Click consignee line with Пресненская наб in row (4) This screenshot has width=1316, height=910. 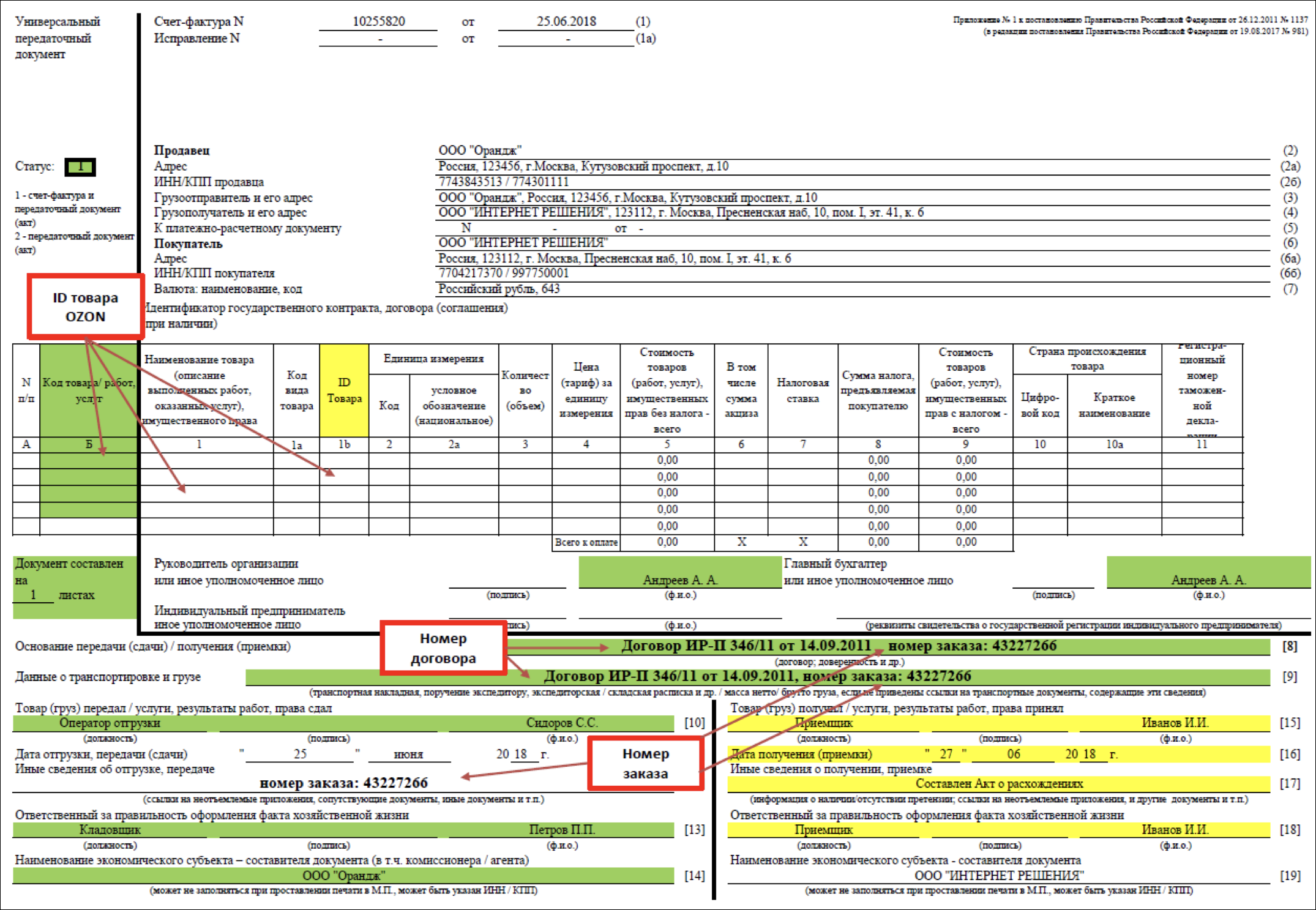tap(681, 213)
